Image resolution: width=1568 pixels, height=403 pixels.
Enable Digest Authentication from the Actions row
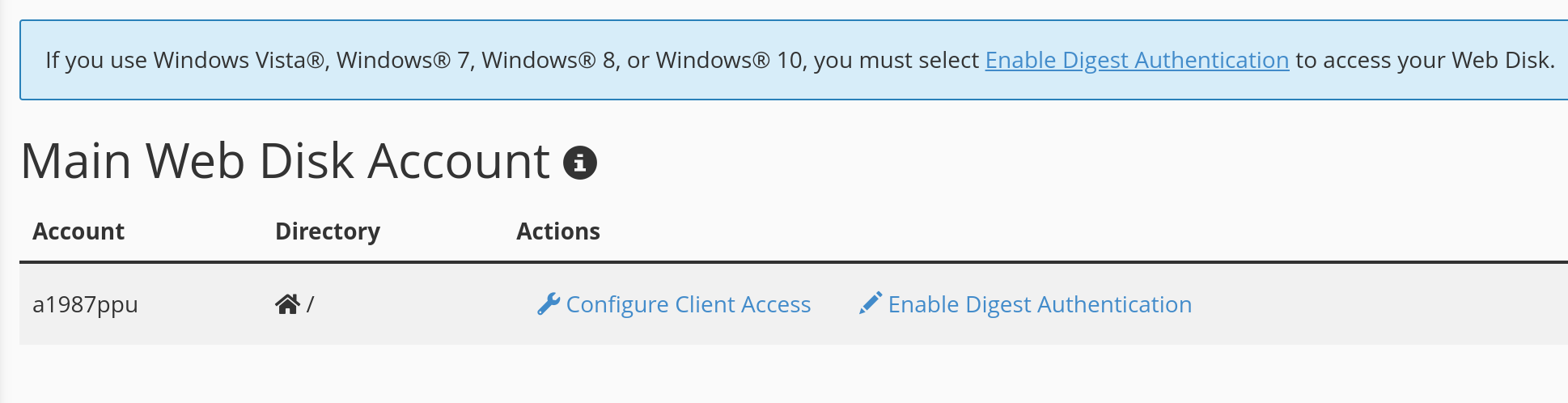(x=1040, y=304)
